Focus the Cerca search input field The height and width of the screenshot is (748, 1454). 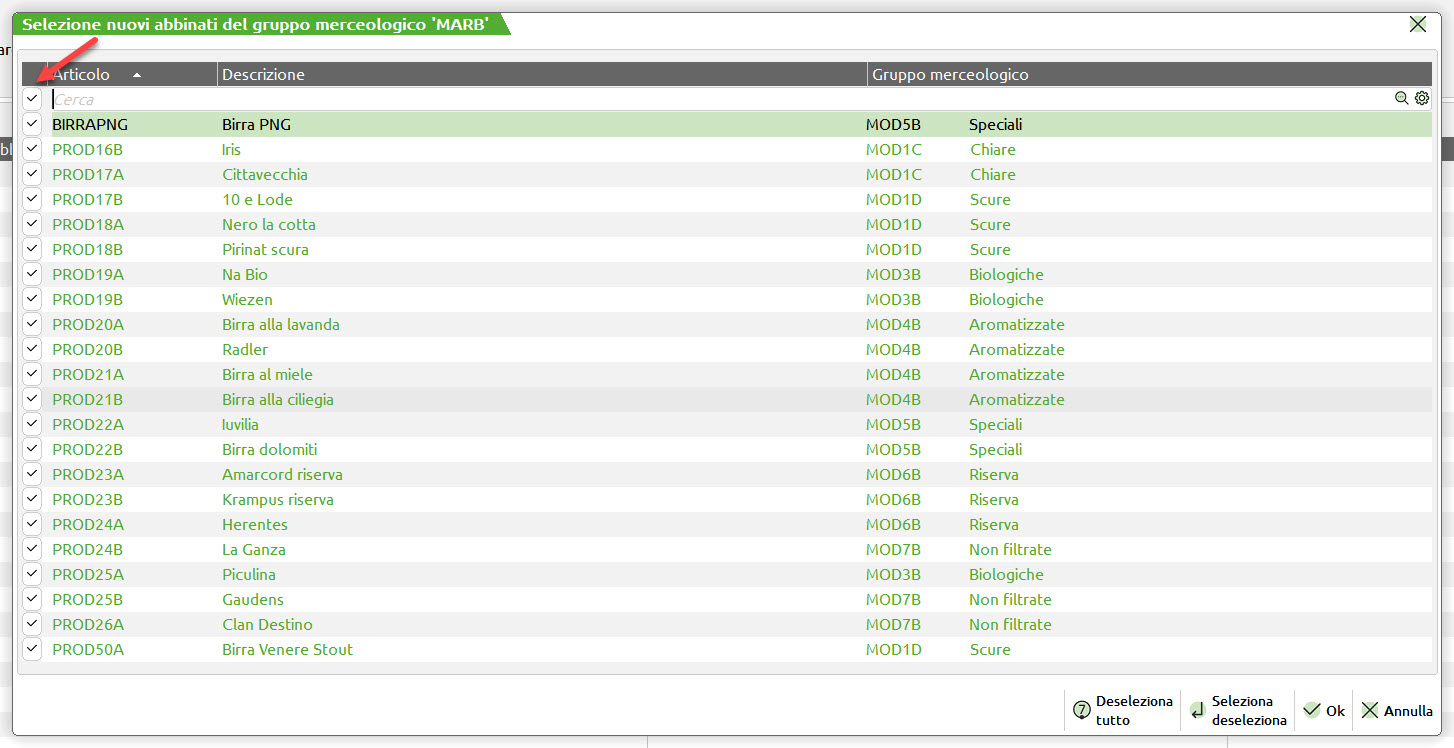700,99
